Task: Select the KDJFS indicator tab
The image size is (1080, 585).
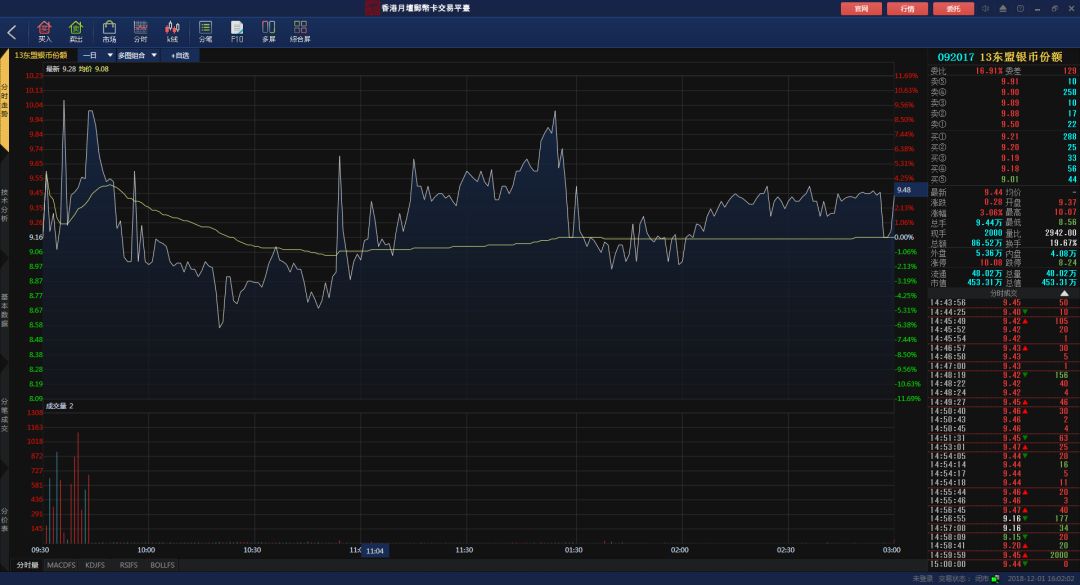Action: coord(95,565)
